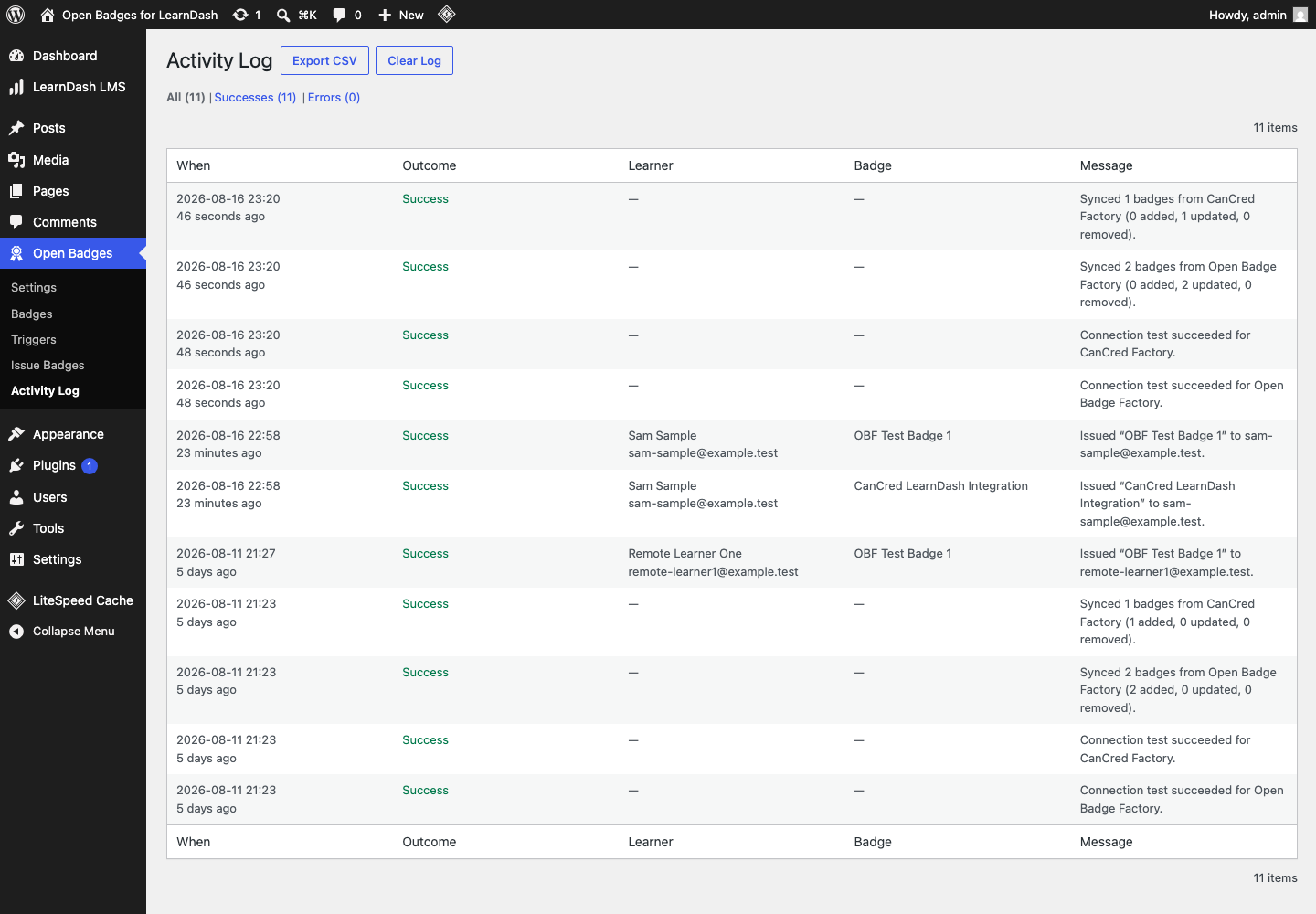Select the Activity Log submenu item
Image resolution: width=1316 pixels, height=914 pixels.
point(45,390)
